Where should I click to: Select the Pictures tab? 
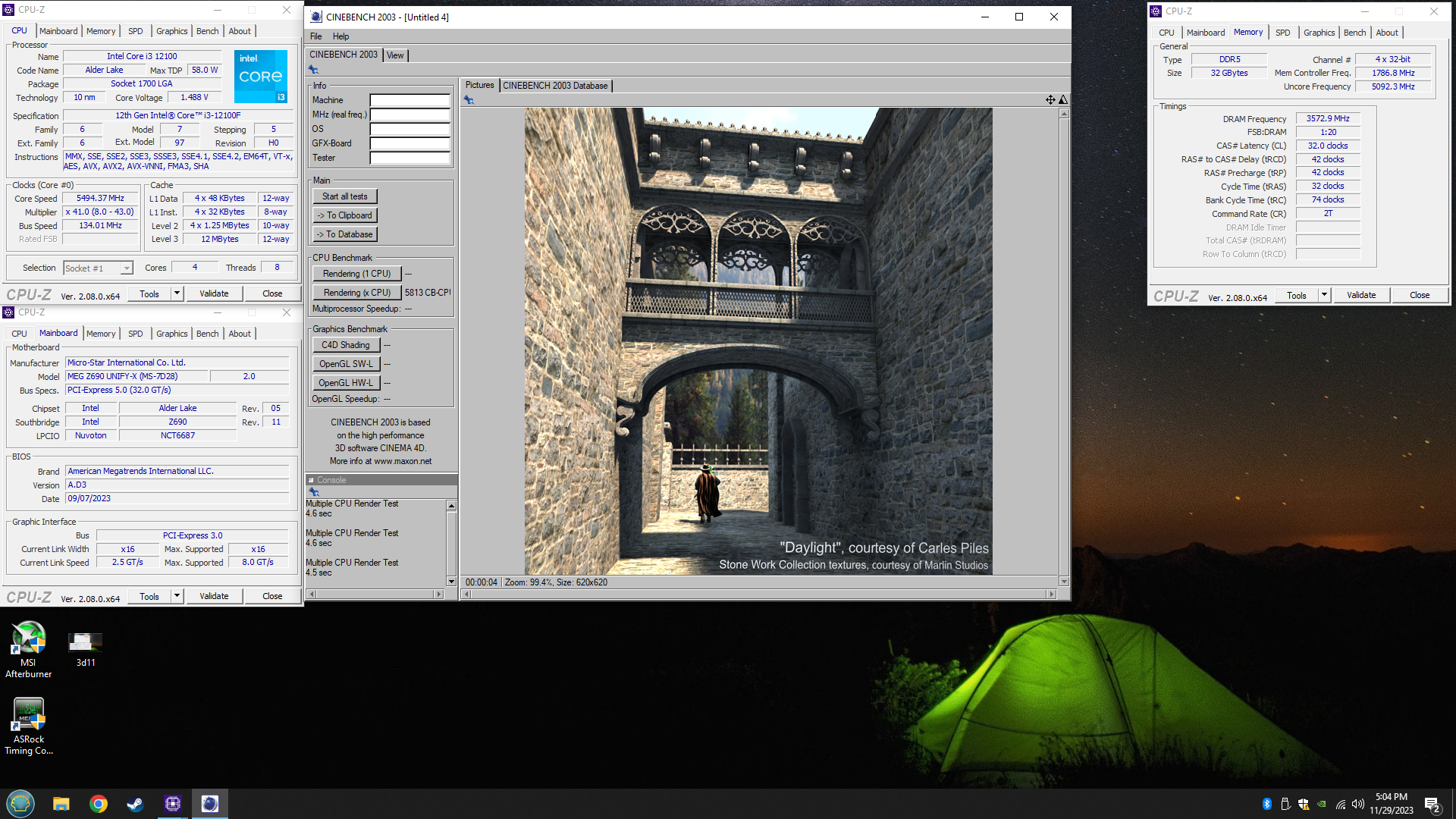coord(479,85)
